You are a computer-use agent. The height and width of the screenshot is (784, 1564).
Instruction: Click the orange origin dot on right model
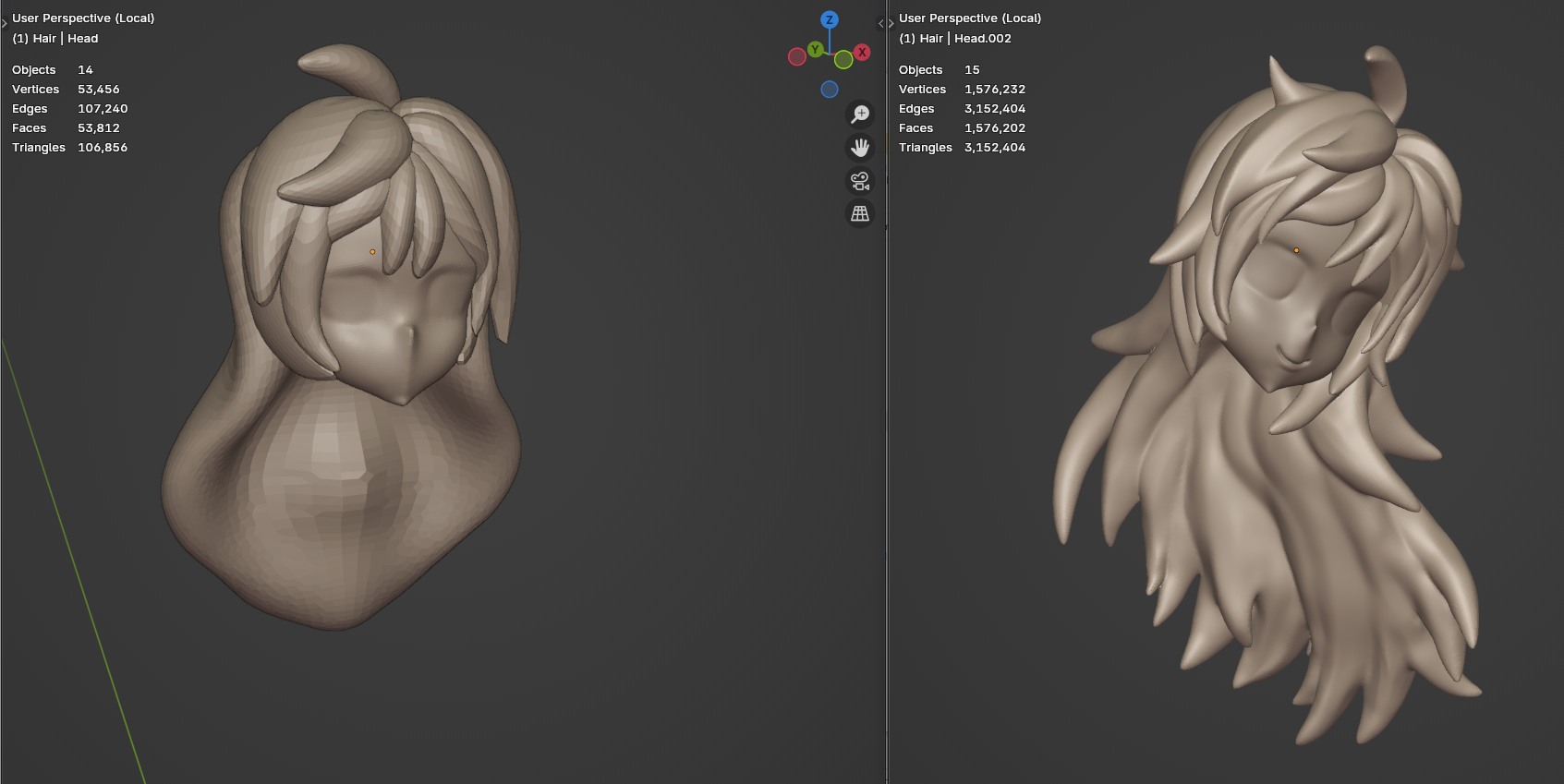[x=1296, y=250]
